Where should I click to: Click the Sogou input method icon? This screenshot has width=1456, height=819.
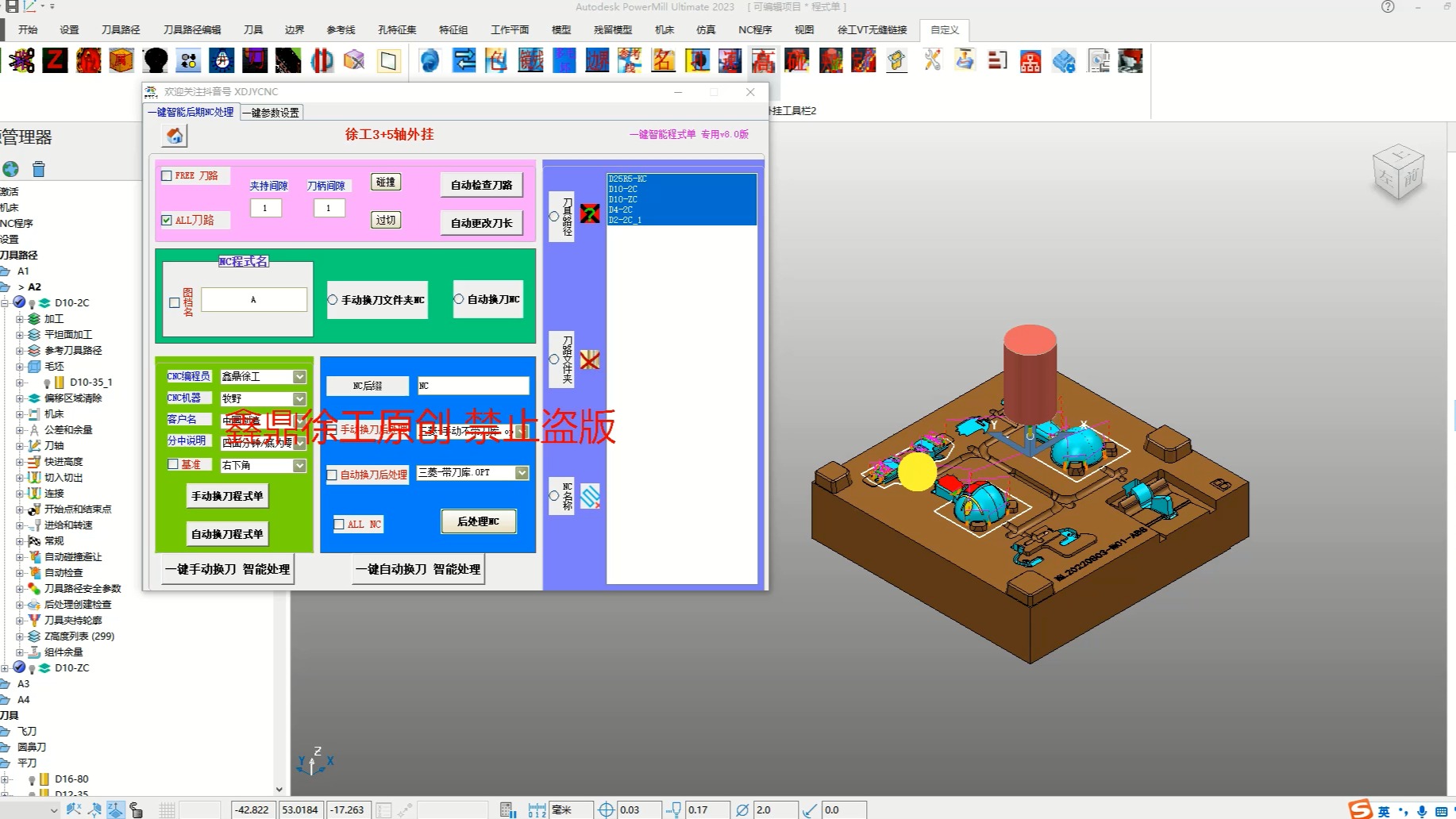coord(1360,809)
